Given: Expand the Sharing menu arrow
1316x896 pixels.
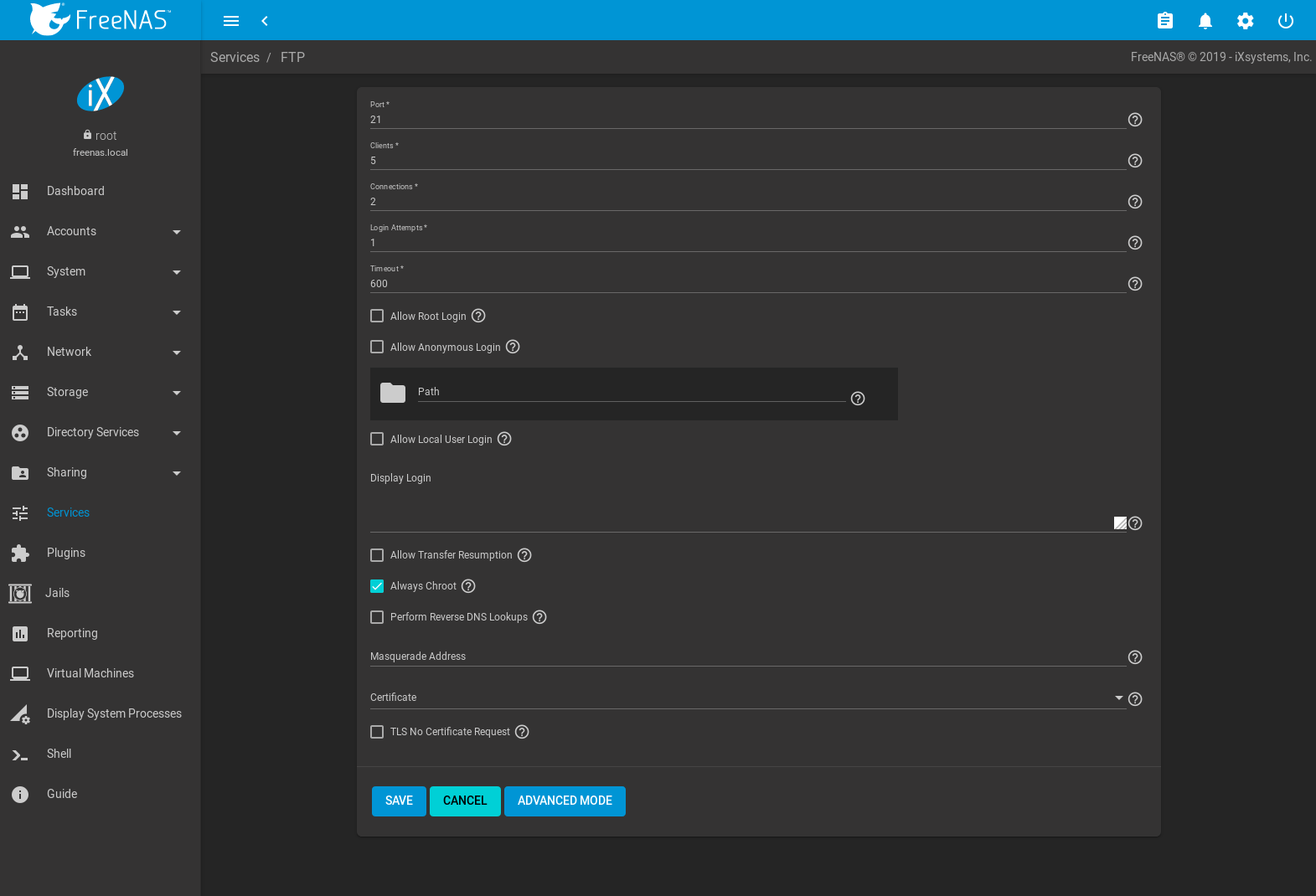Looking at the screenshot, I should pos(177,473).
